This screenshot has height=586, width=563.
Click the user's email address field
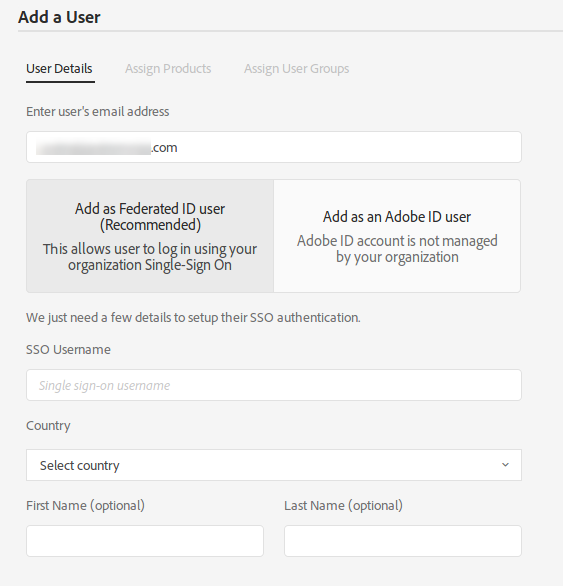pyautogui.click(x=274, y=147)
